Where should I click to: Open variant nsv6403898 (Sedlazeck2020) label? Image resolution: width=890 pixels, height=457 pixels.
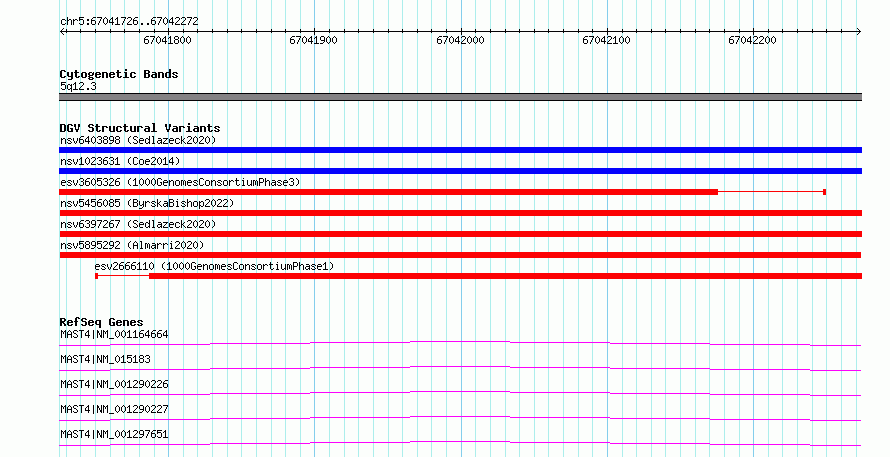point(138,140)
